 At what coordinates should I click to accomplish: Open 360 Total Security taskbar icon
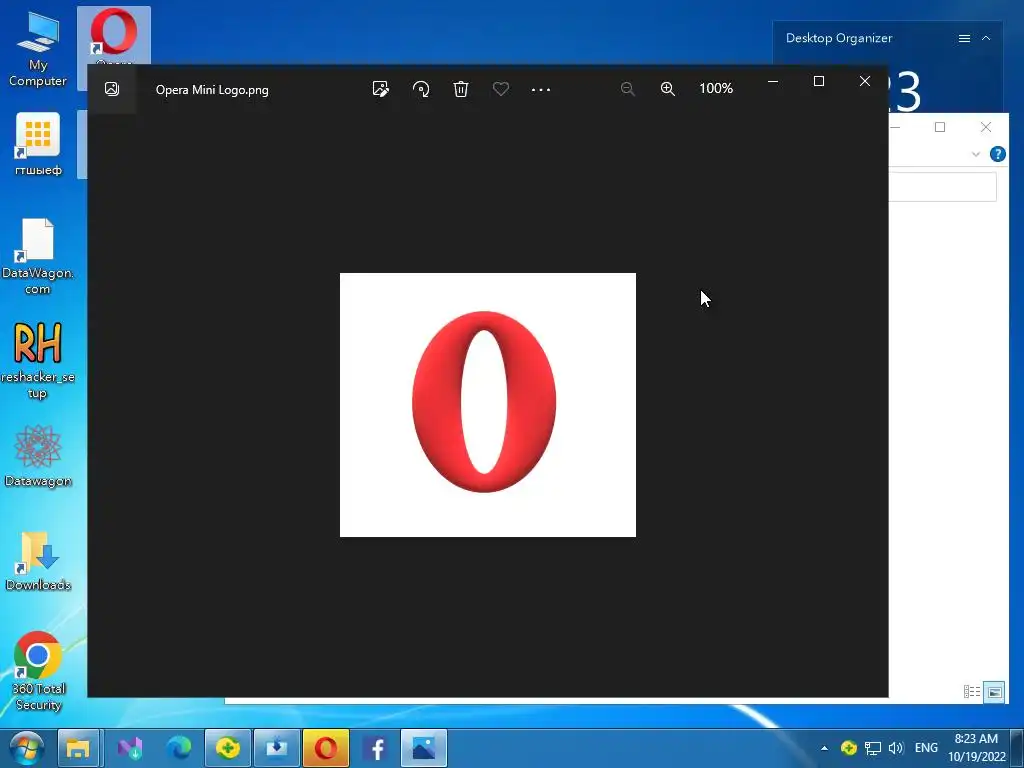coord(227,748)
